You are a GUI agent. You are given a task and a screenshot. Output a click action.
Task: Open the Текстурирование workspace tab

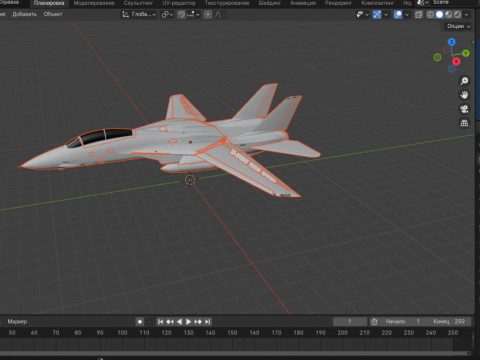(x=227, y=3)
